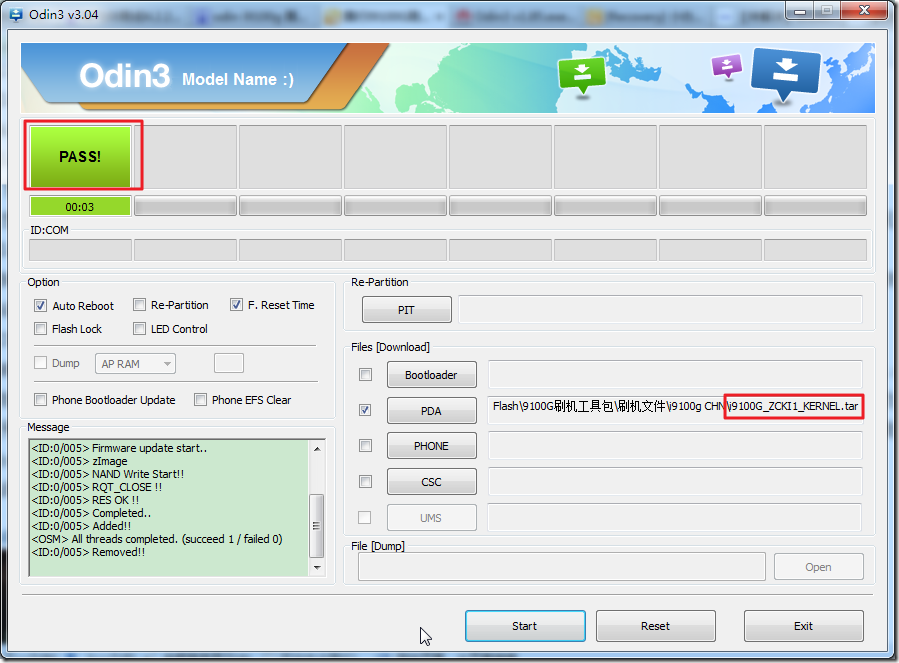This screenshot has width=899, height=663.
Task: Click the Start button
Action: coord(525,626)
